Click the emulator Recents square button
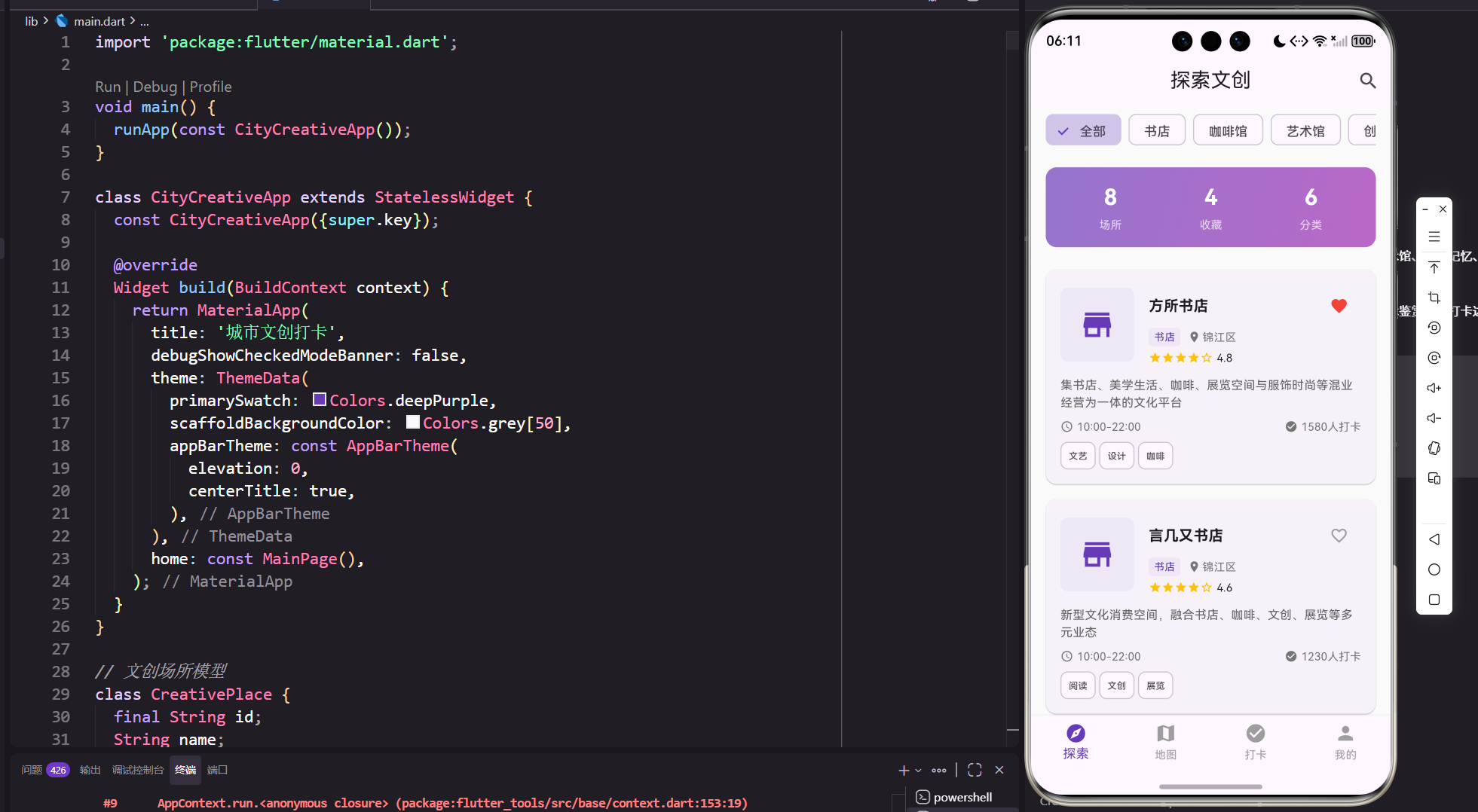The width and height of the screenshot is (1478, 812). click(x=1434, y=600)
